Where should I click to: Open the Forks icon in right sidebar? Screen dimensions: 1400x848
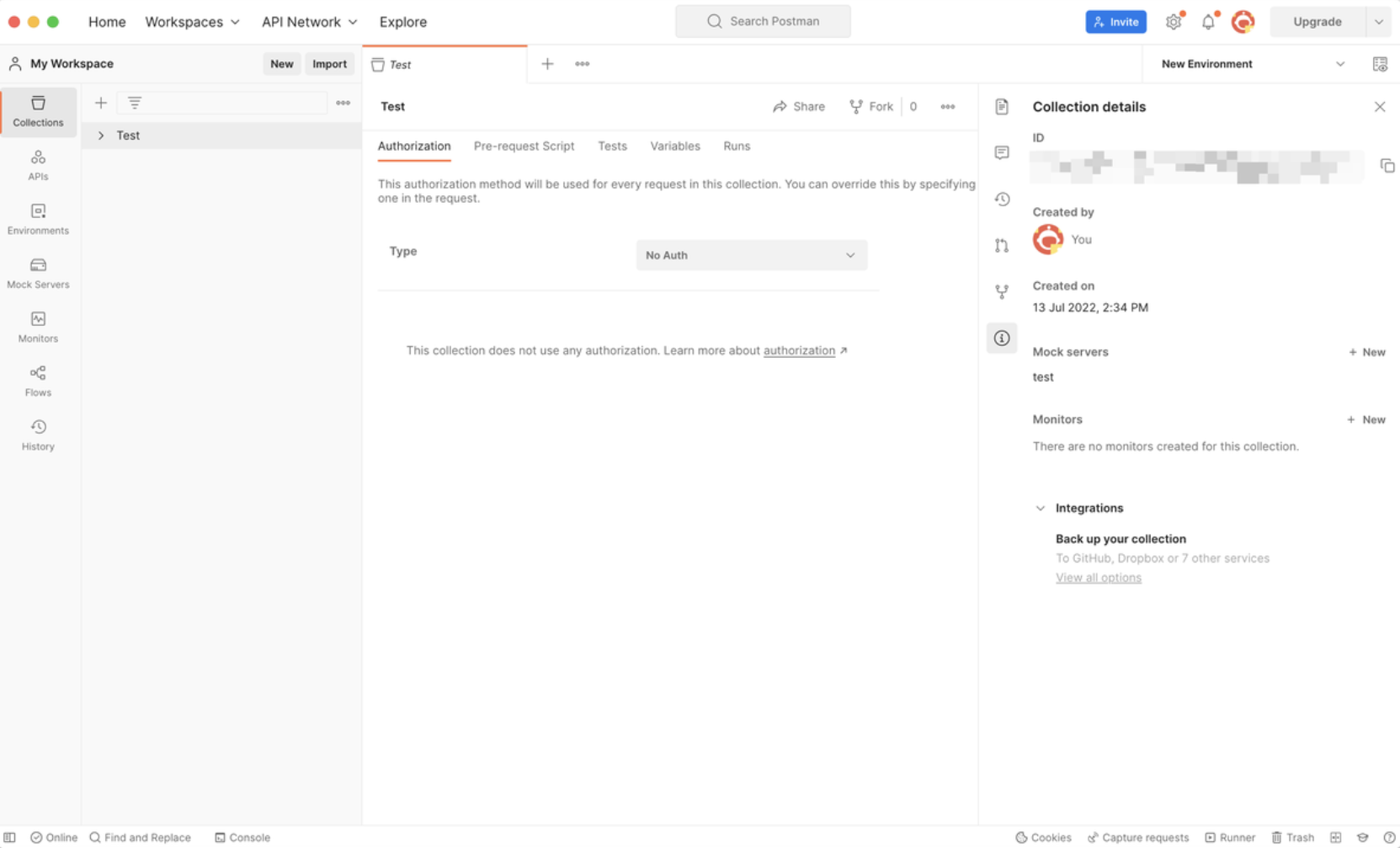(x=1002, y=291)
